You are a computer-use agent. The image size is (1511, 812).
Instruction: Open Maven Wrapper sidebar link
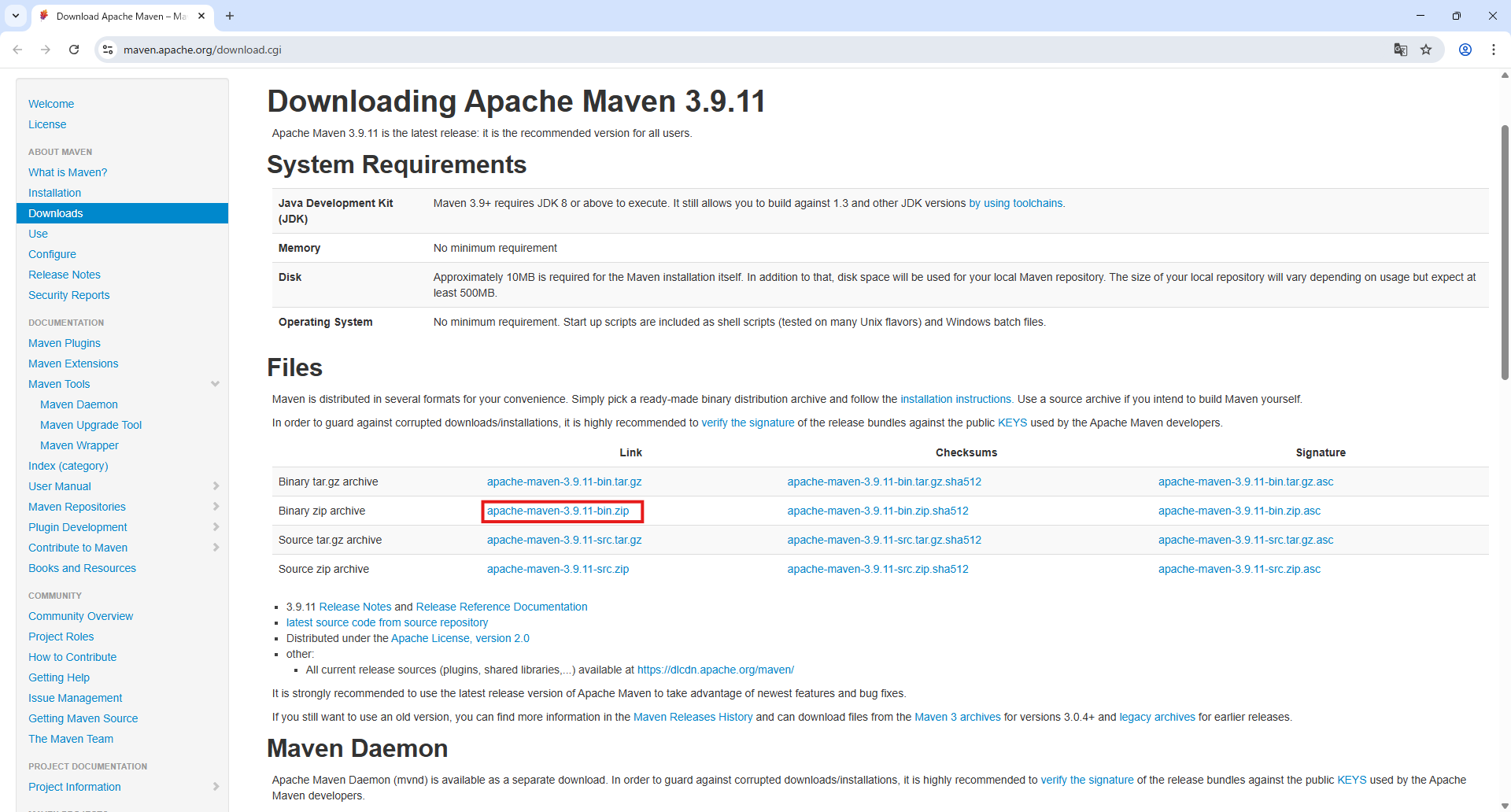[x=79, y=445]
